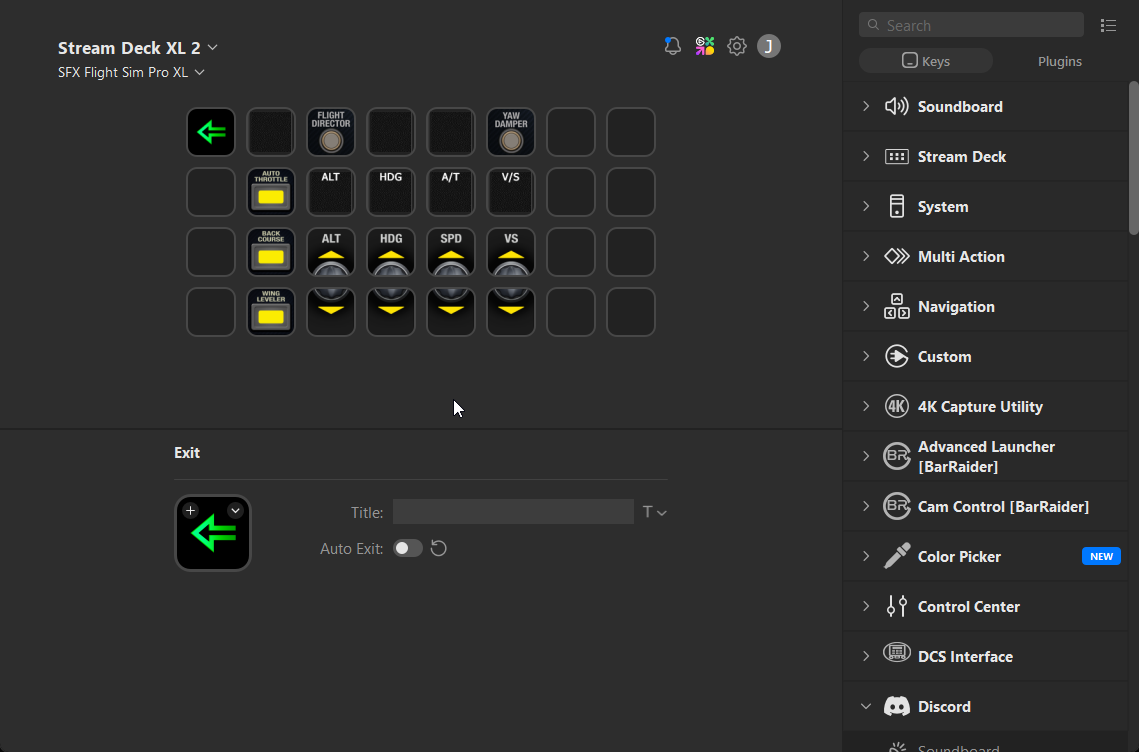Open the settings gear icon
Image resolution: width=1139 pixels, height=752 pixels.
point(737,46)
